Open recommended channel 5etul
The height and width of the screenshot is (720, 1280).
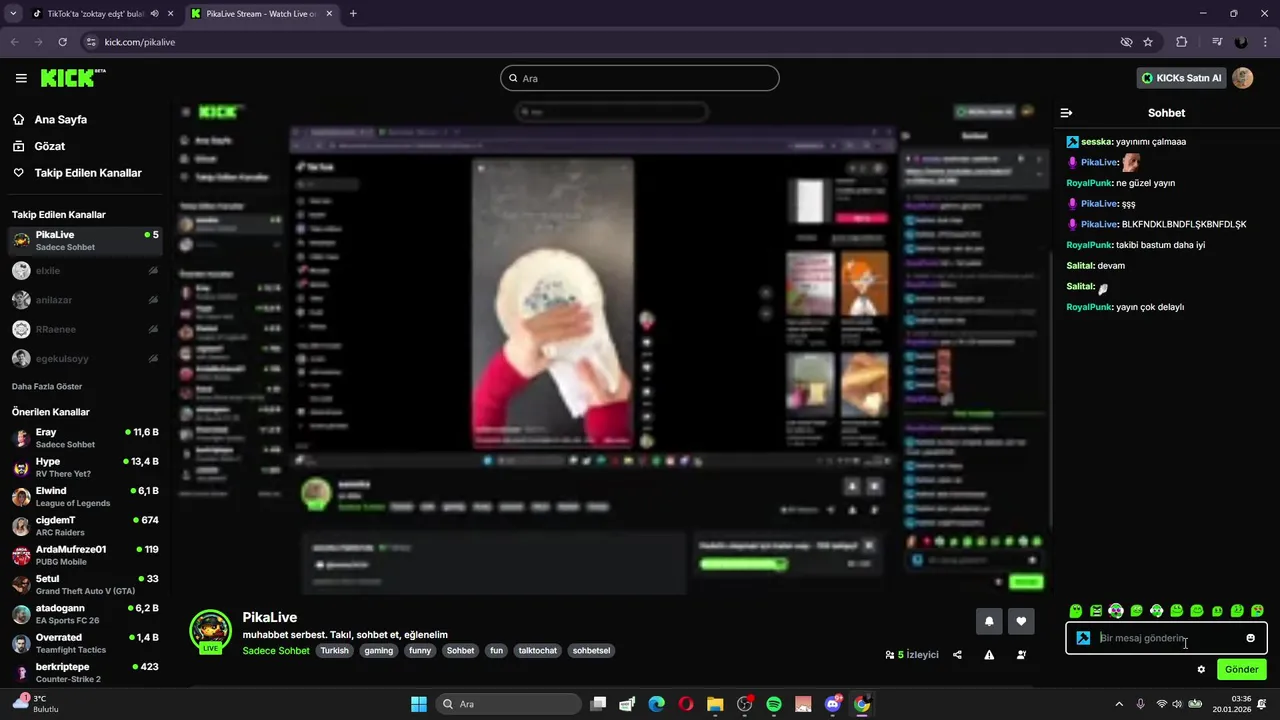[85, 585]
